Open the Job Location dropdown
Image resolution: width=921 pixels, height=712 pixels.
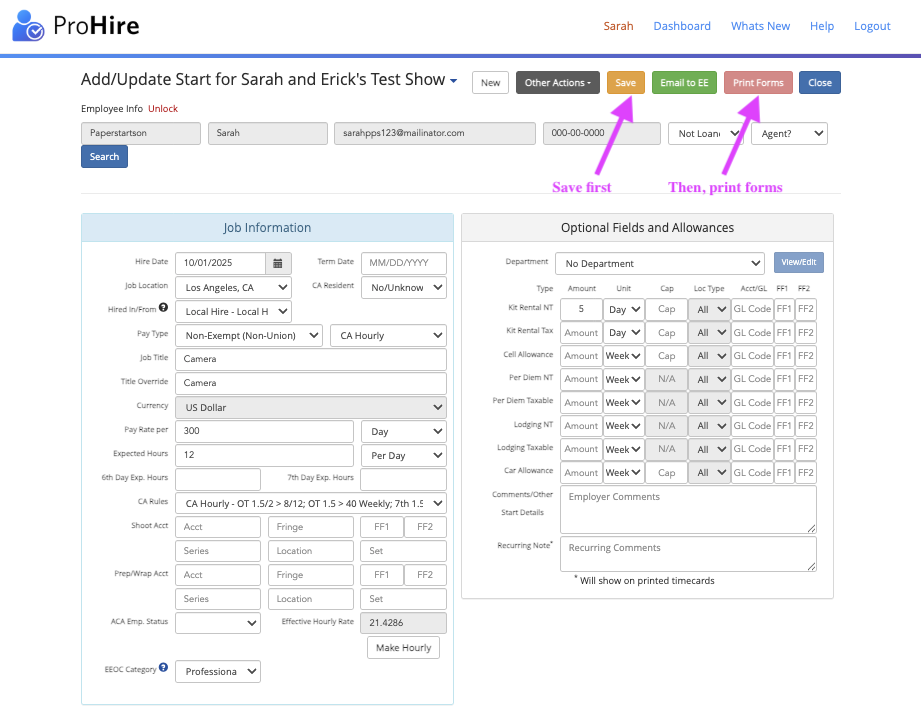click(x=233, y=287)
